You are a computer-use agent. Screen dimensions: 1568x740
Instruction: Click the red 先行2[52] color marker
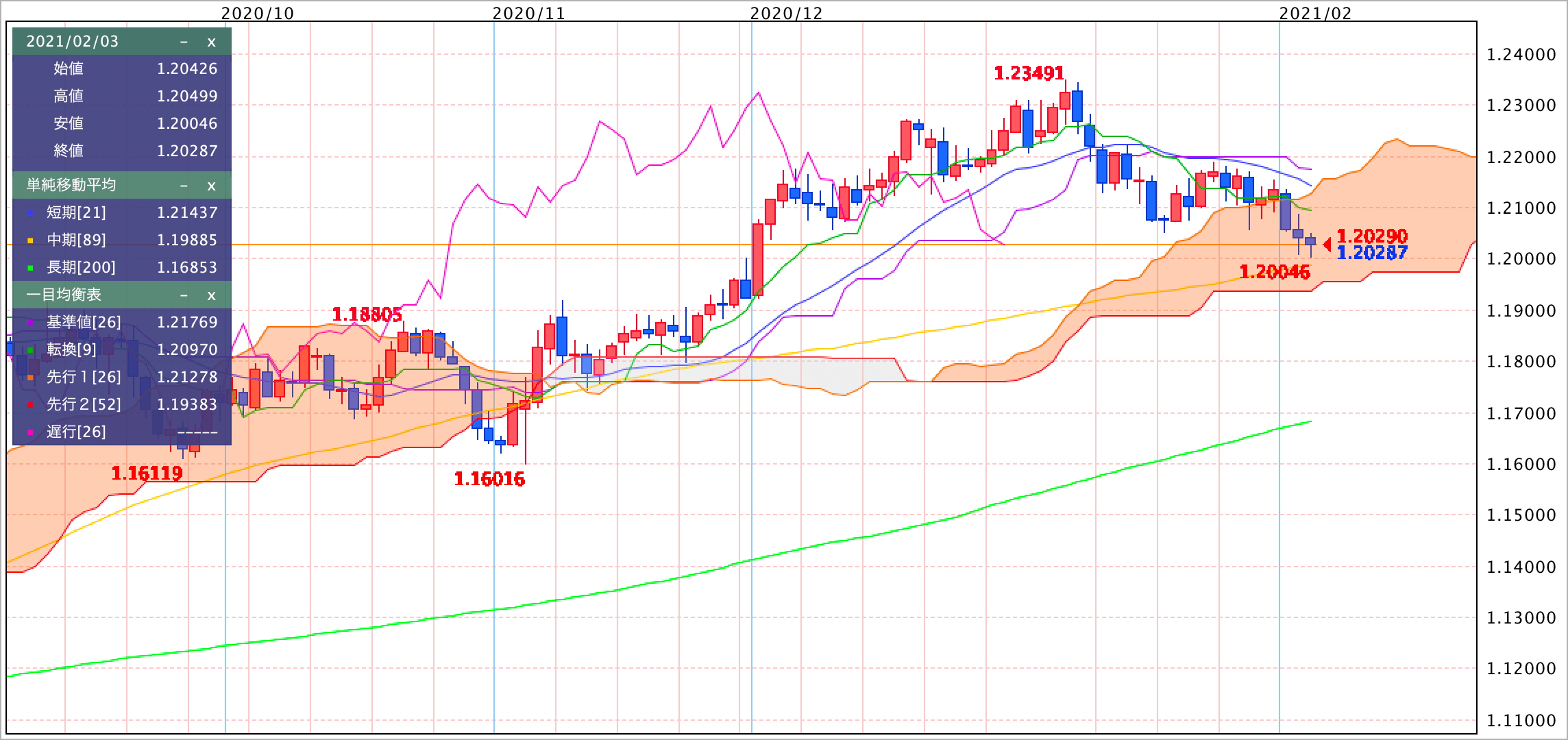coord(30,406)
